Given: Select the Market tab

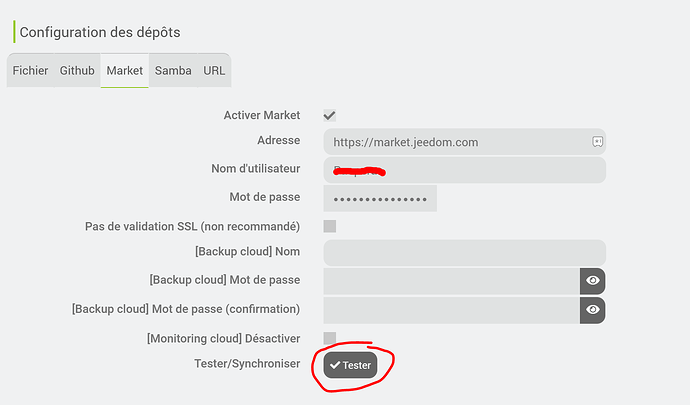Looking at the screenshot, I should coord(125,71).
